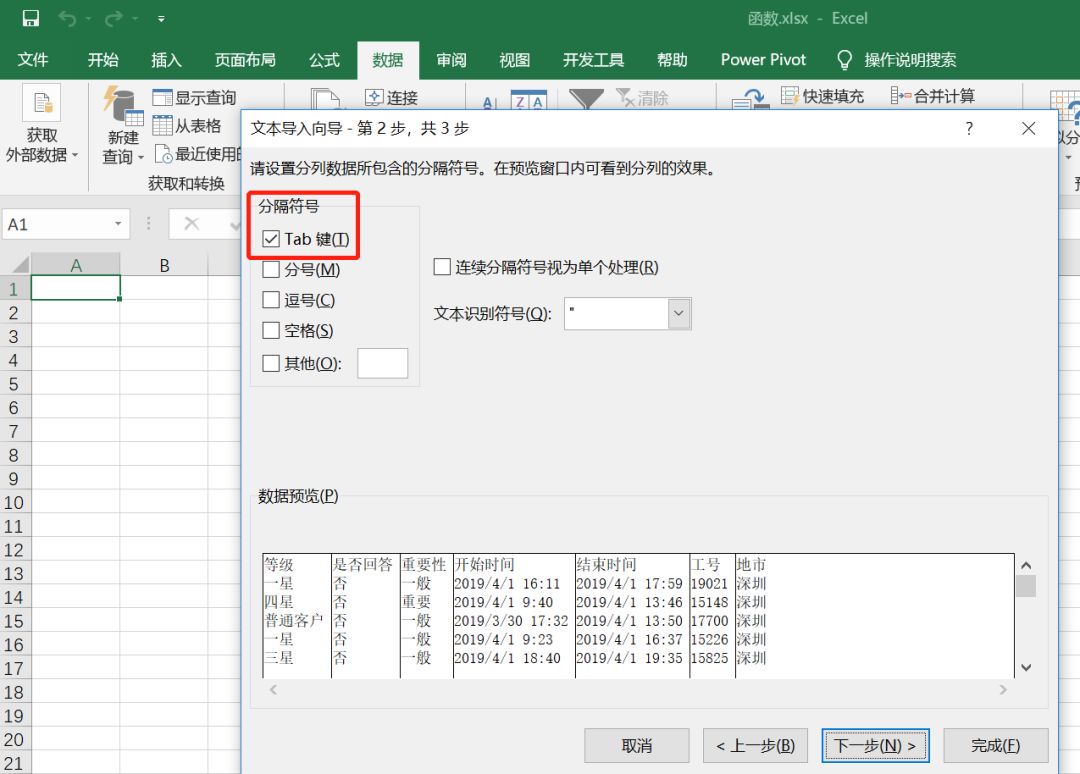Viewport: 1080px width, 774px height.
Task: Click Connections (连接) icon
Action: pos(374,97)
